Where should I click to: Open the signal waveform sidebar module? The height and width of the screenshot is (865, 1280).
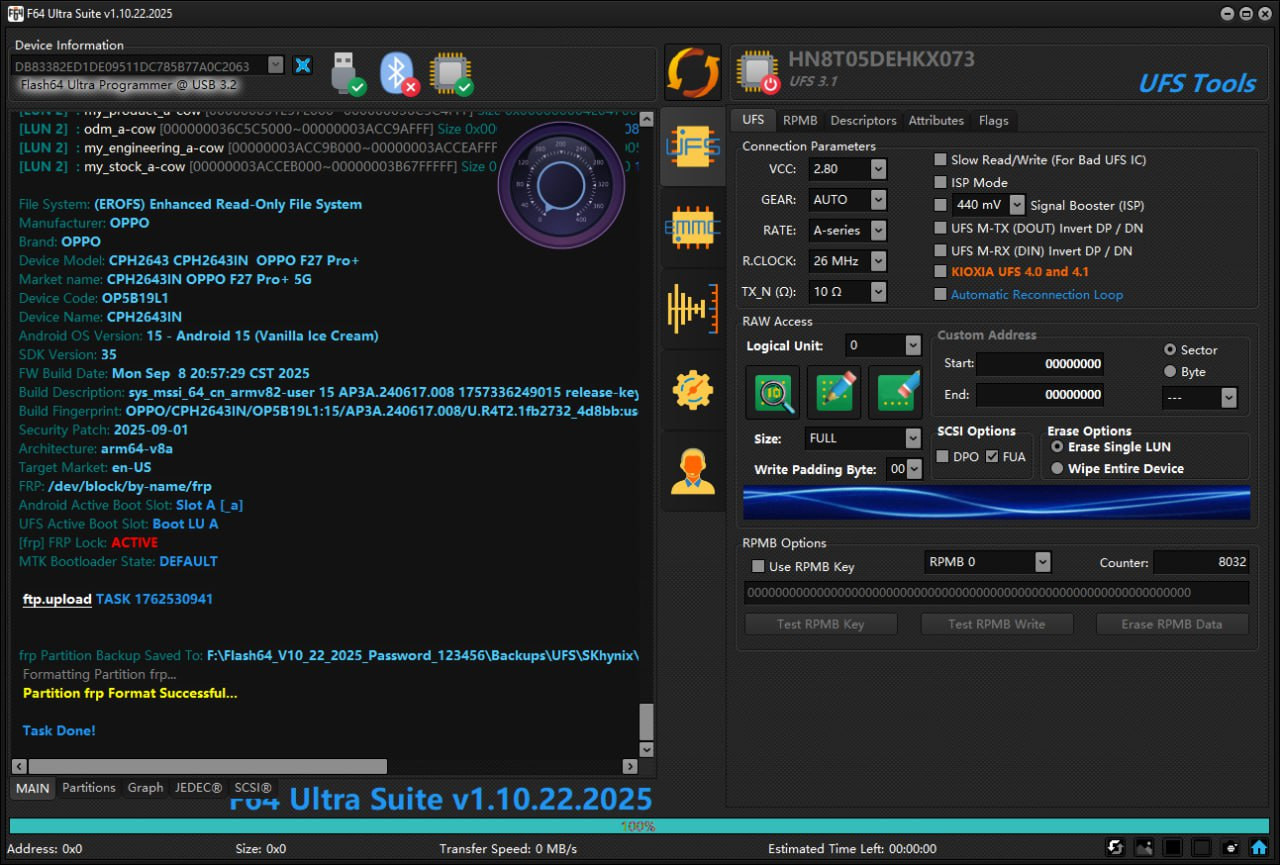(693, 308)
